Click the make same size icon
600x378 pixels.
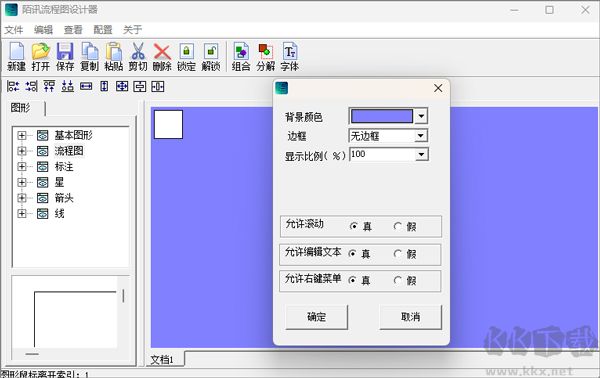pyautogui.click(x=122, y=86)
